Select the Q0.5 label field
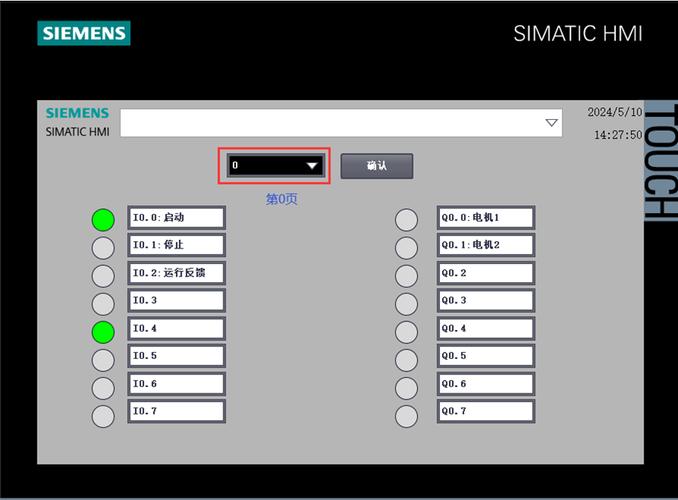The width and height of the screenshot is (678, 500). pos(486,356)
